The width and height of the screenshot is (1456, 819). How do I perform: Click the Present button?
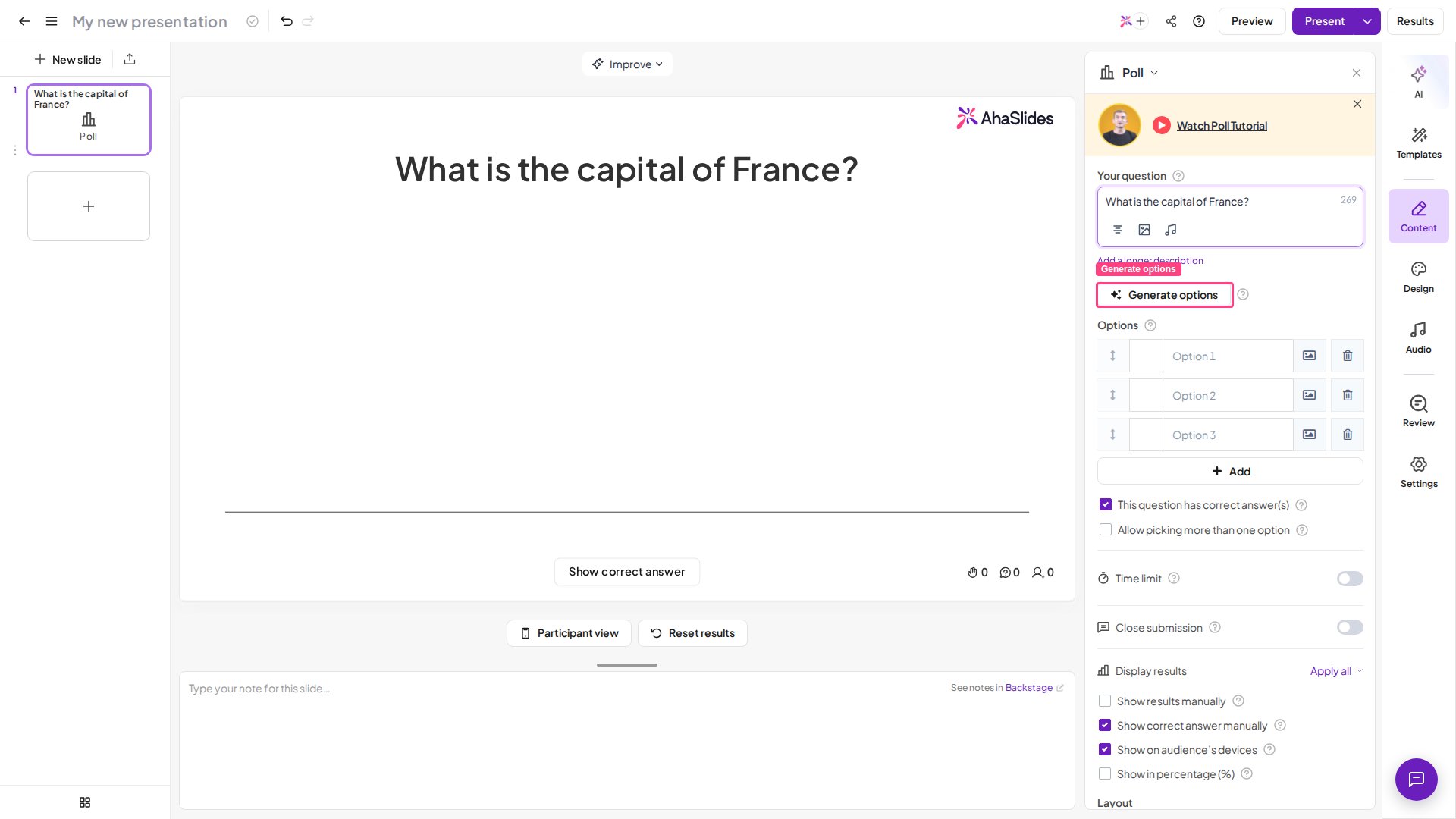click(x=1324, y=21)
